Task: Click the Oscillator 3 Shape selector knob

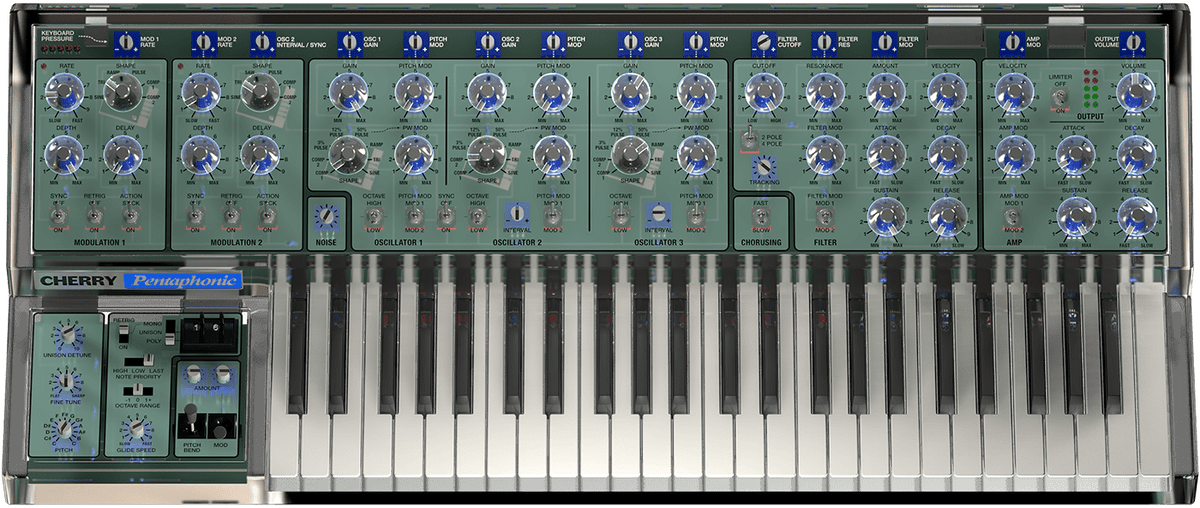Action: click(x=630, y=153)
